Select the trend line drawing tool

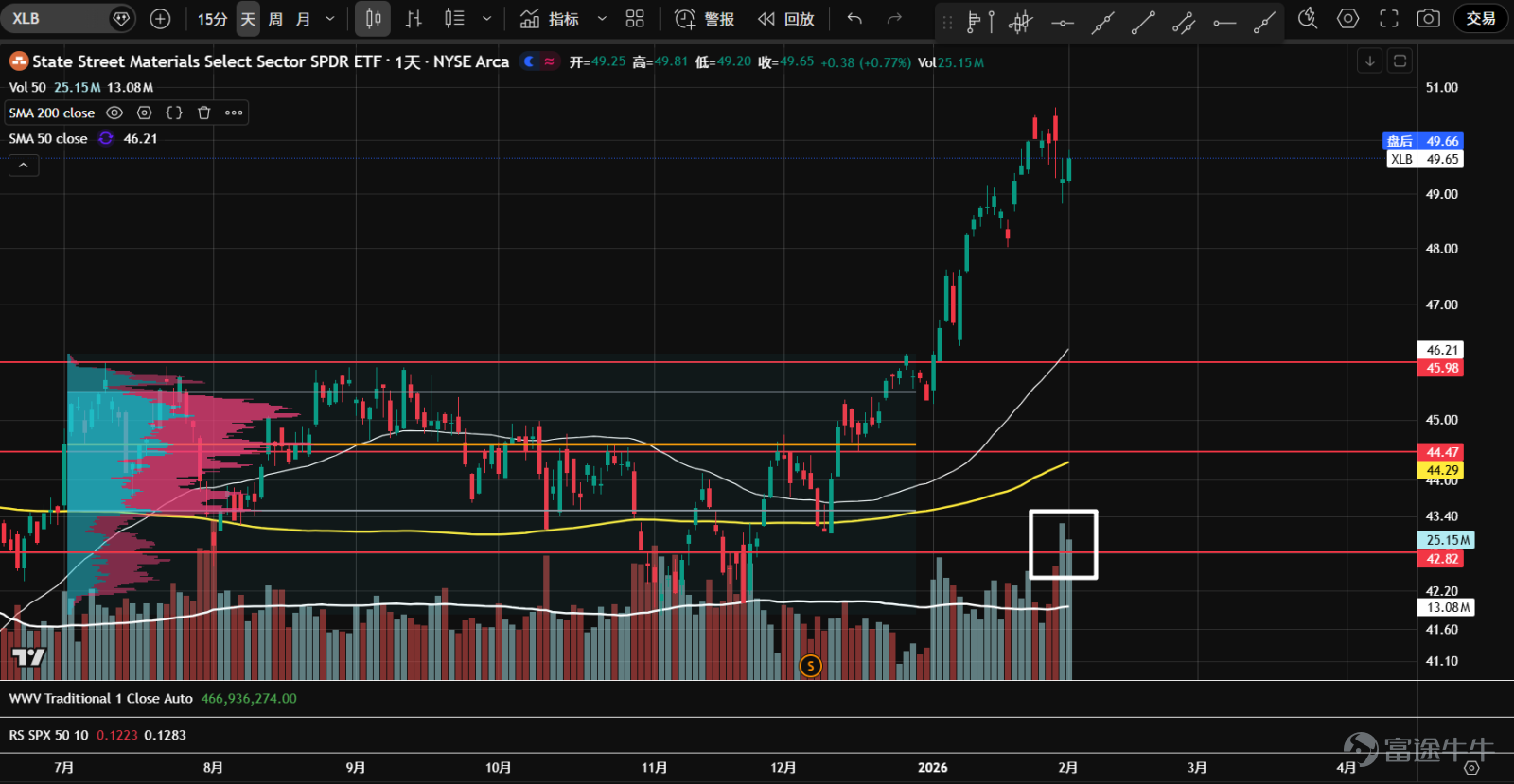pyautogui.click(x=1143, y=21)
